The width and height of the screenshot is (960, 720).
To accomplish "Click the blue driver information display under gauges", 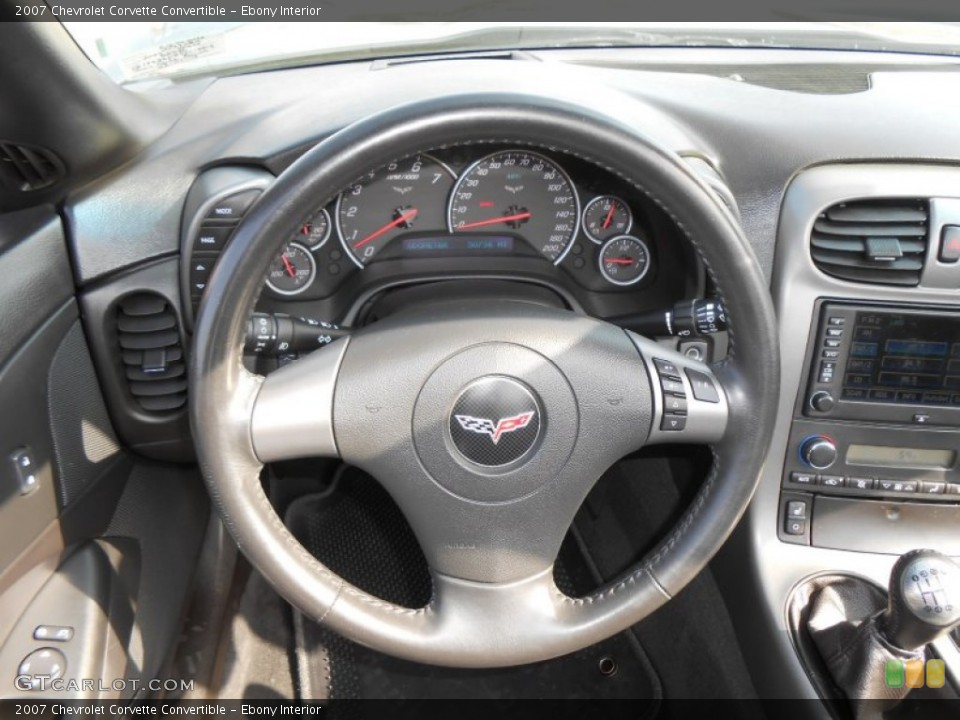I will 457,244.
